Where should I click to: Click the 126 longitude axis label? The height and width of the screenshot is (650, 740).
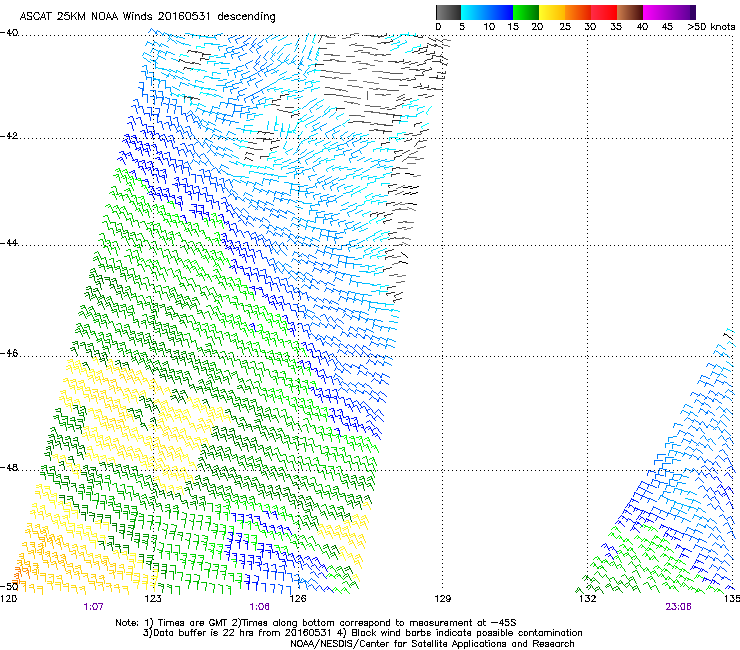coord(298,599)
